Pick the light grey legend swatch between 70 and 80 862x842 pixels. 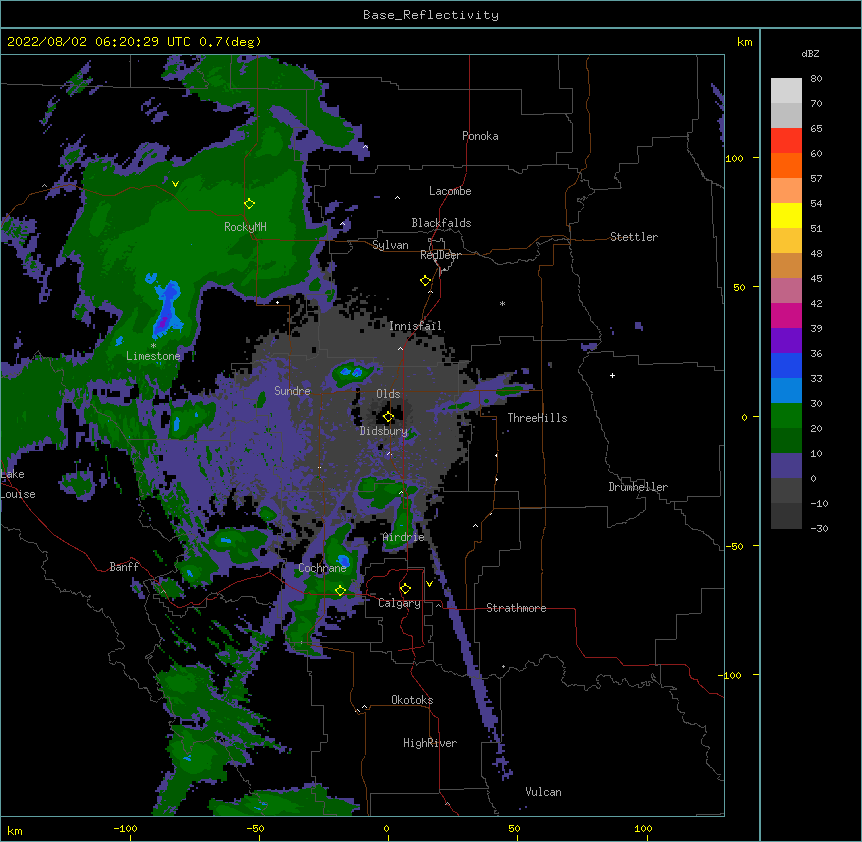(x=786, y=91)
